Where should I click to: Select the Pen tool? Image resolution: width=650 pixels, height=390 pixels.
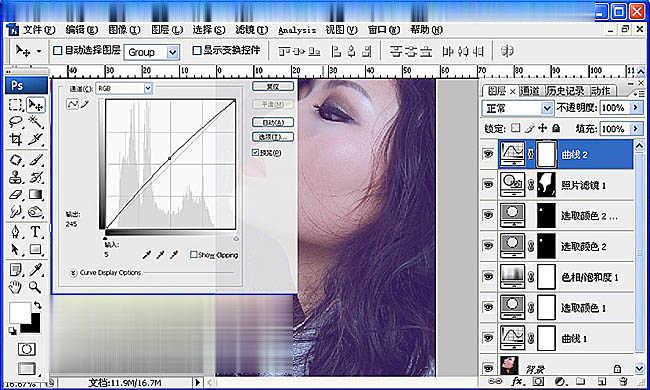16,232
